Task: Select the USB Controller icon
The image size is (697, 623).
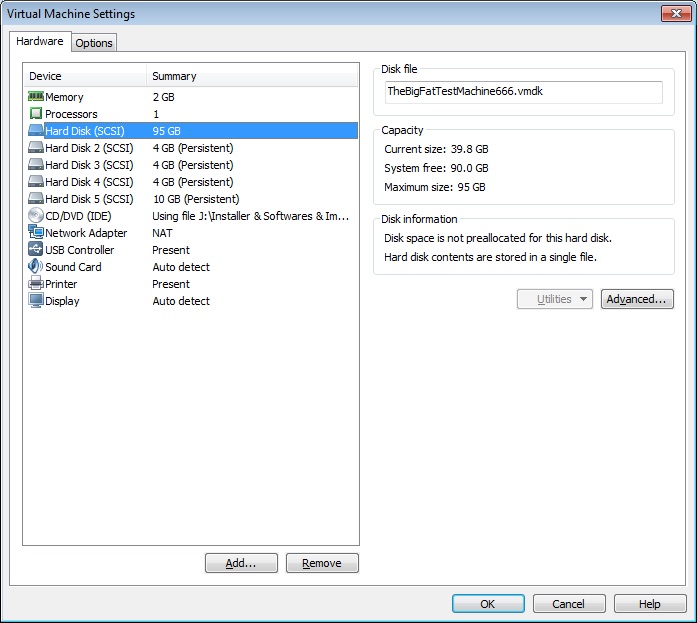Action: [x=36, y=250]
